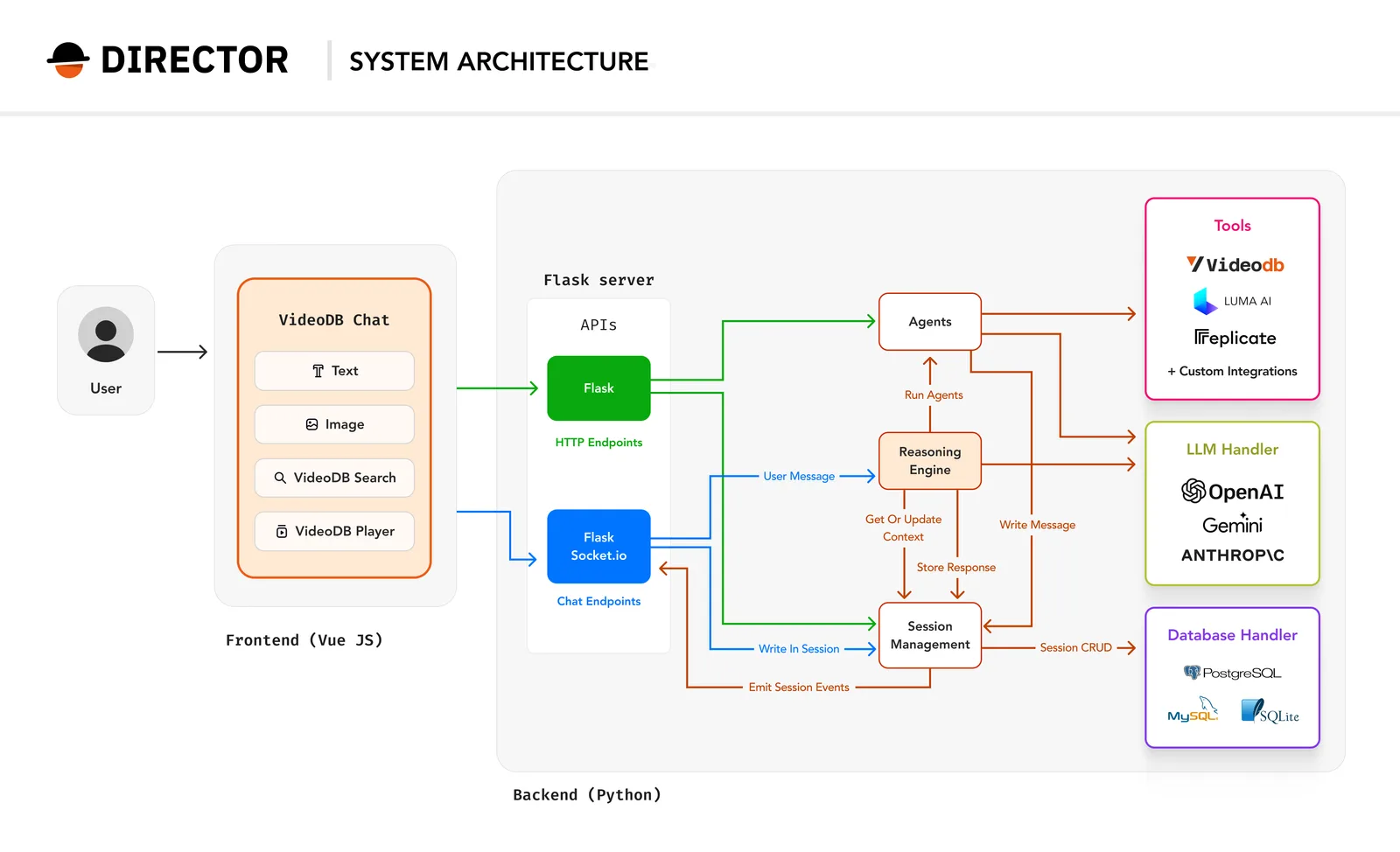Click the 'Get Or Update Context' label

tap(904, 528)
